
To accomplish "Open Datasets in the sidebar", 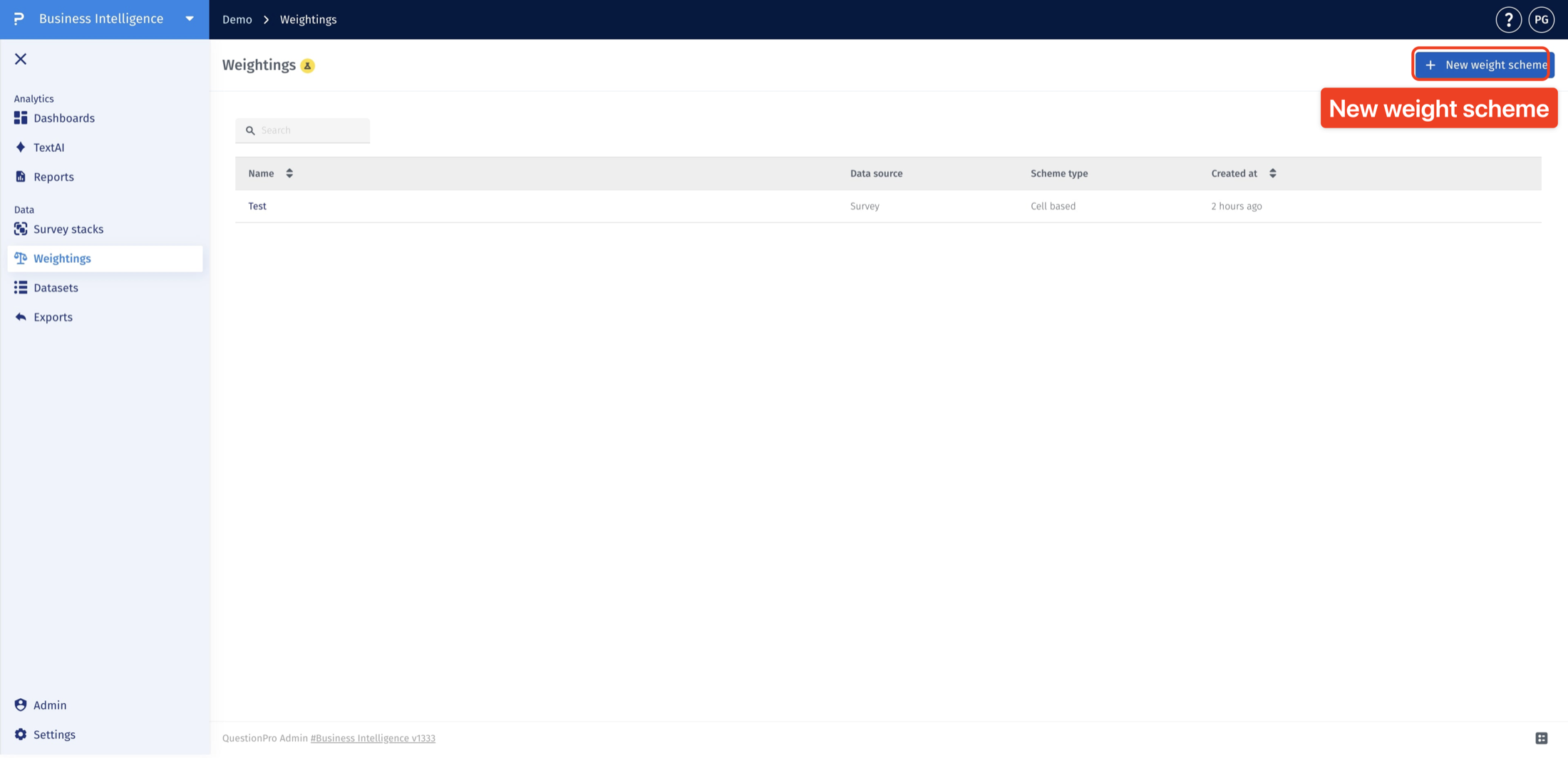I will pos(105,288).
